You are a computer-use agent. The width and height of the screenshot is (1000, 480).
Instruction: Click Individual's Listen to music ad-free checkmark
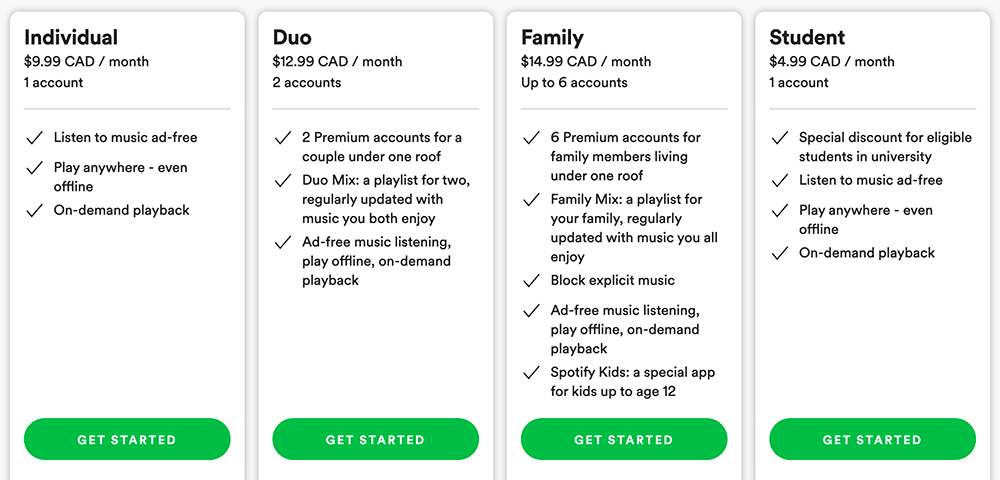tap(34, 138)
